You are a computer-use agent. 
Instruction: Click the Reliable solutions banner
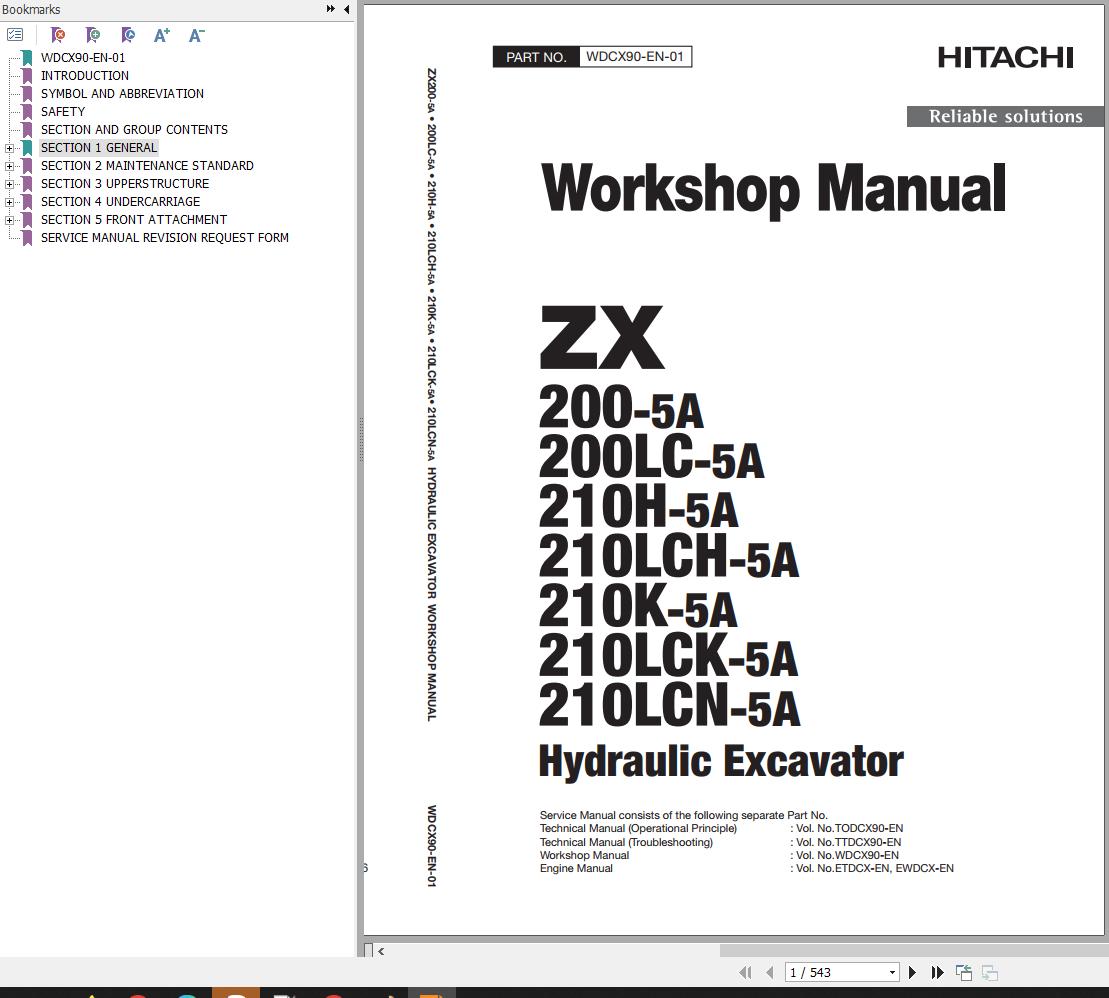coord(1005,116)
